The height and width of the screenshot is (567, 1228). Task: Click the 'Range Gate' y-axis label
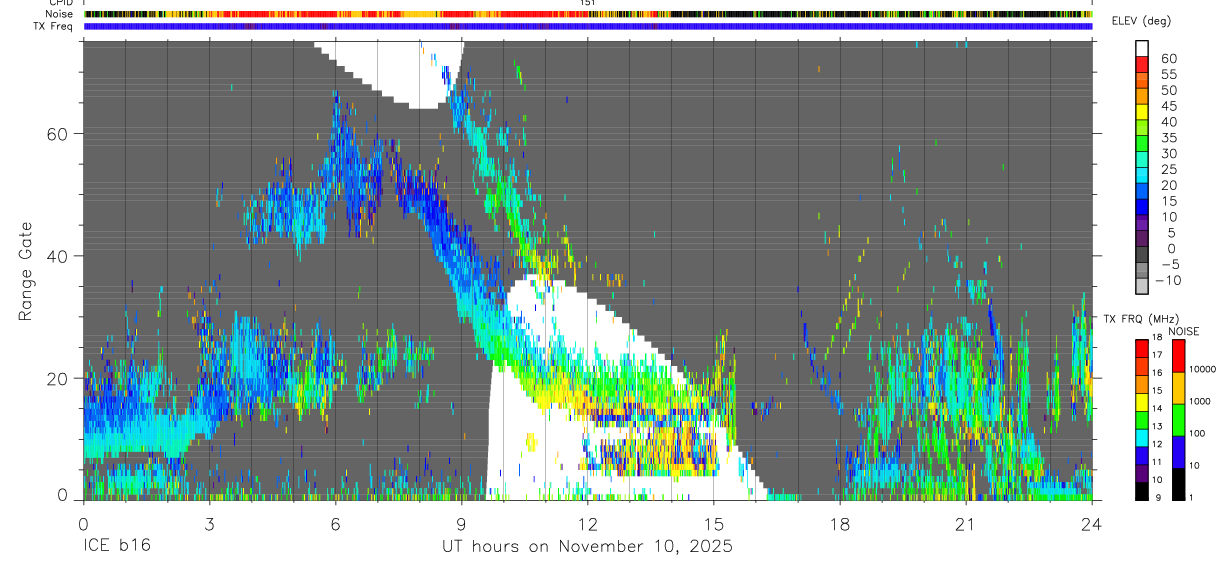[x=26, y=270]
